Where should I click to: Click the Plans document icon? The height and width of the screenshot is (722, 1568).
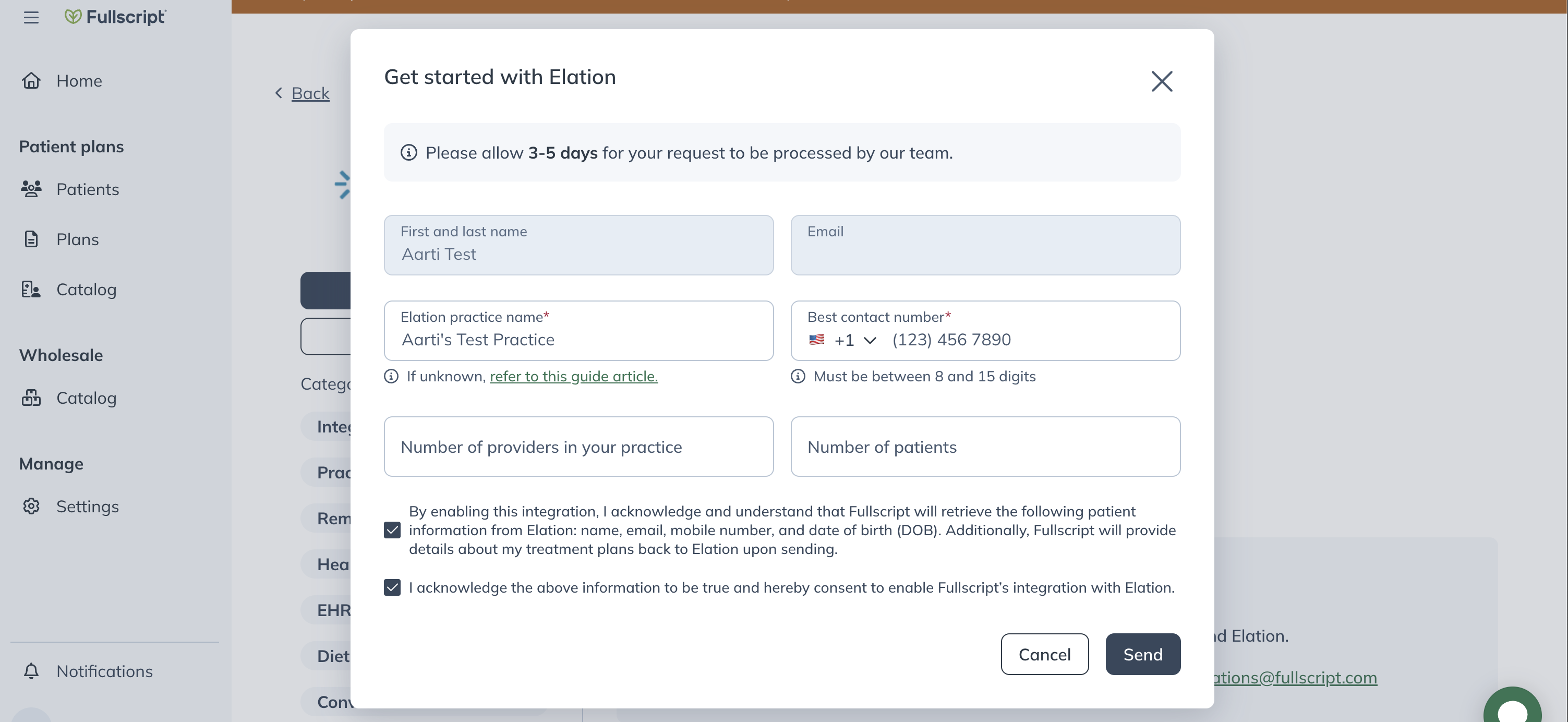(31, 239)
